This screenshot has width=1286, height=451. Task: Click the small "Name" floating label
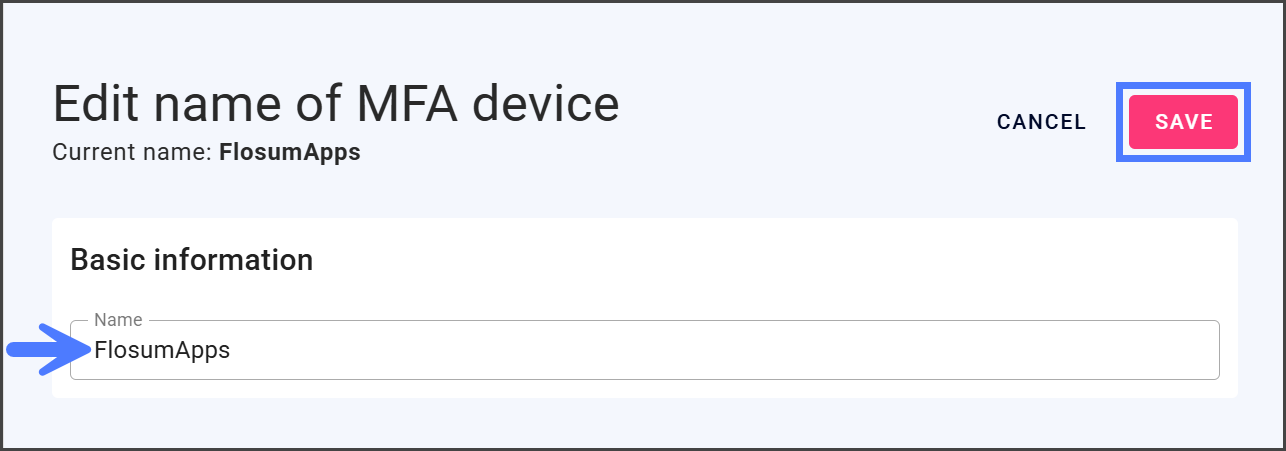click(x=118, y=320)
